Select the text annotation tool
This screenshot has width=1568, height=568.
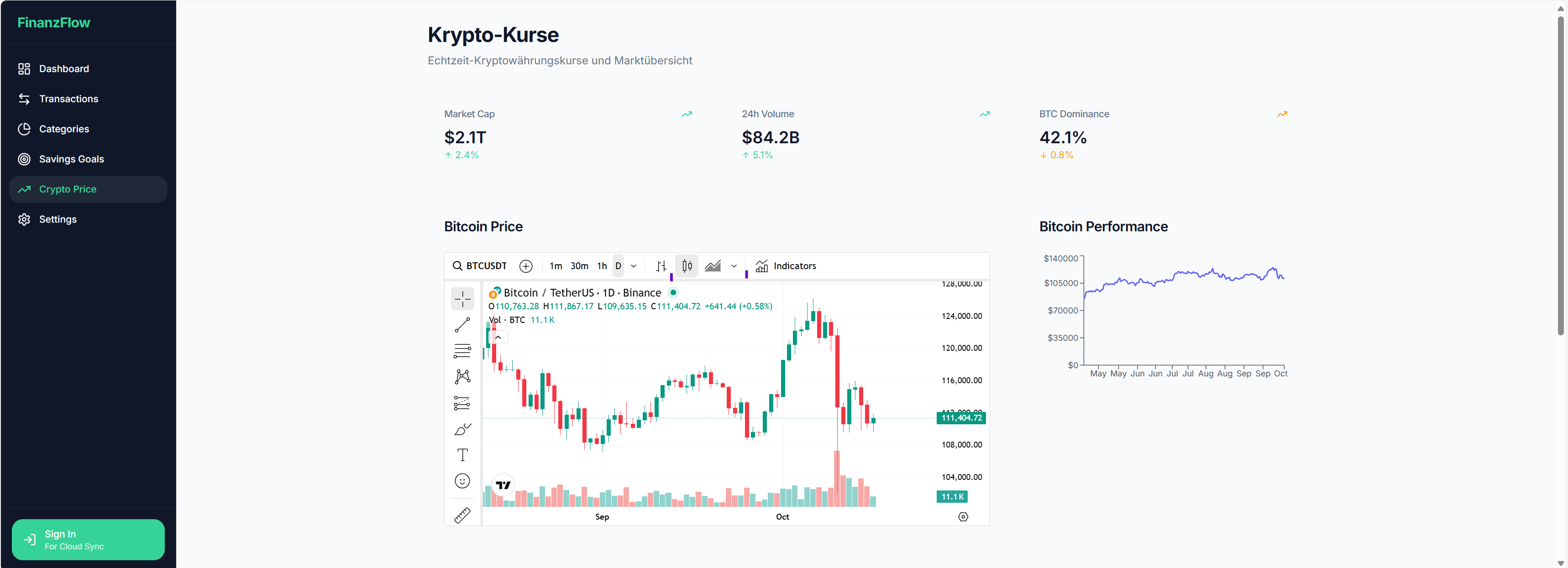(x=462, y=455)
